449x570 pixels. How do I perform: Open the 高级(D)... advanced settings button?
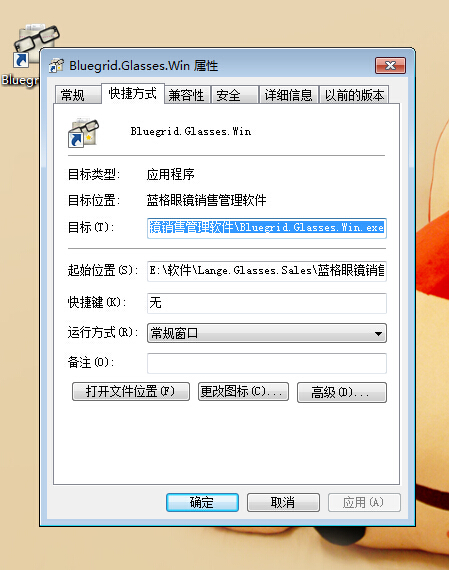(342, 392)
